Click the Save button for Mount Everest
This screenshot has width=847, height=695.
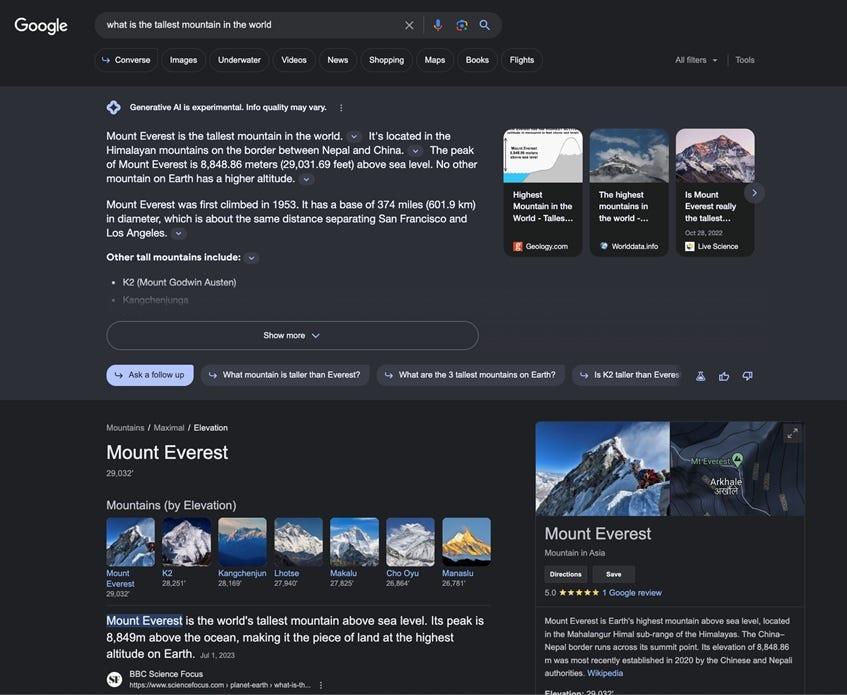point(614,574)
